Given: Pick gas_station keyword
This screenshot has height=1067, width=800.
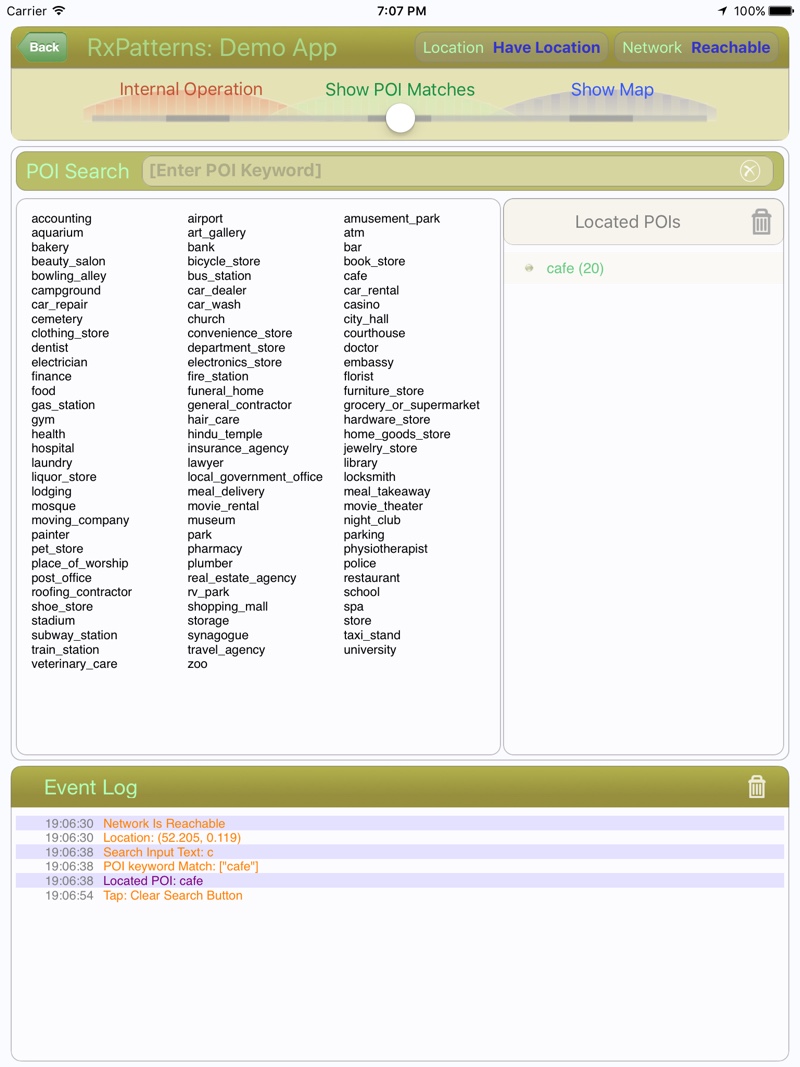Looking at the screenshot, I should click(x=63, y=405).
